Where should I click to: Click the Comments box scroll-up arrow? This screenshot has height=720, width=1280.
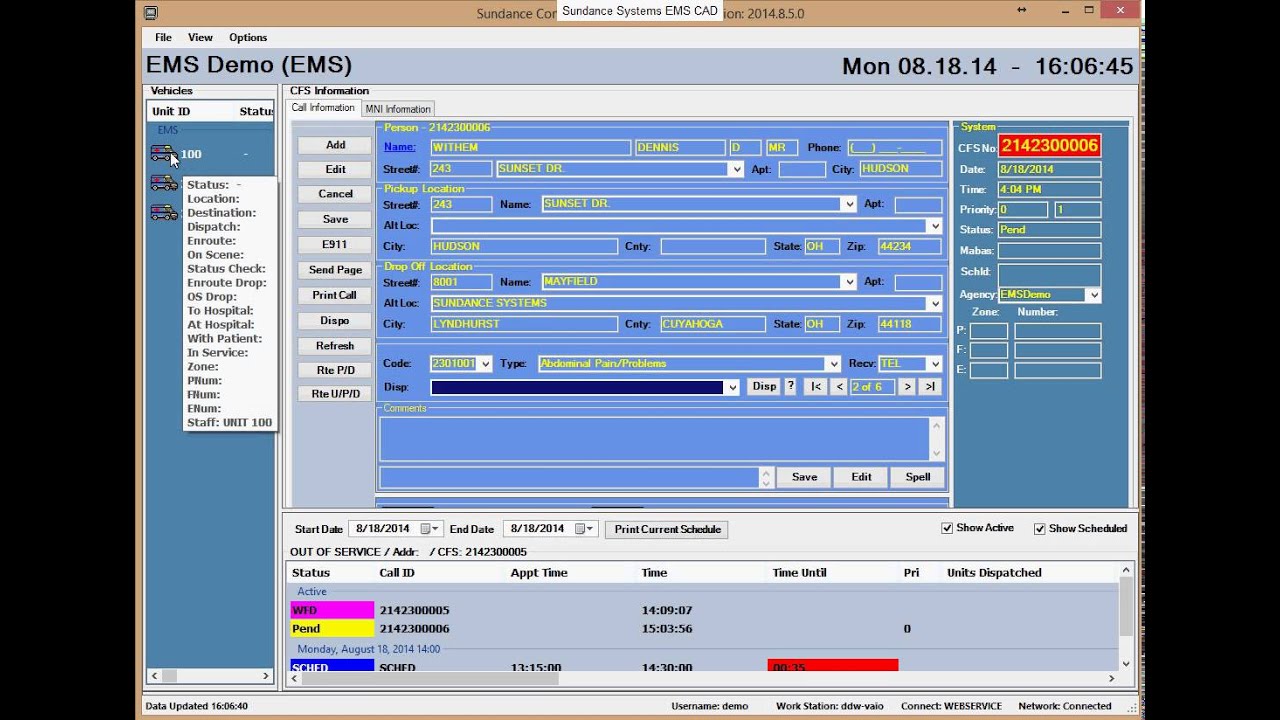click(936, 426)
